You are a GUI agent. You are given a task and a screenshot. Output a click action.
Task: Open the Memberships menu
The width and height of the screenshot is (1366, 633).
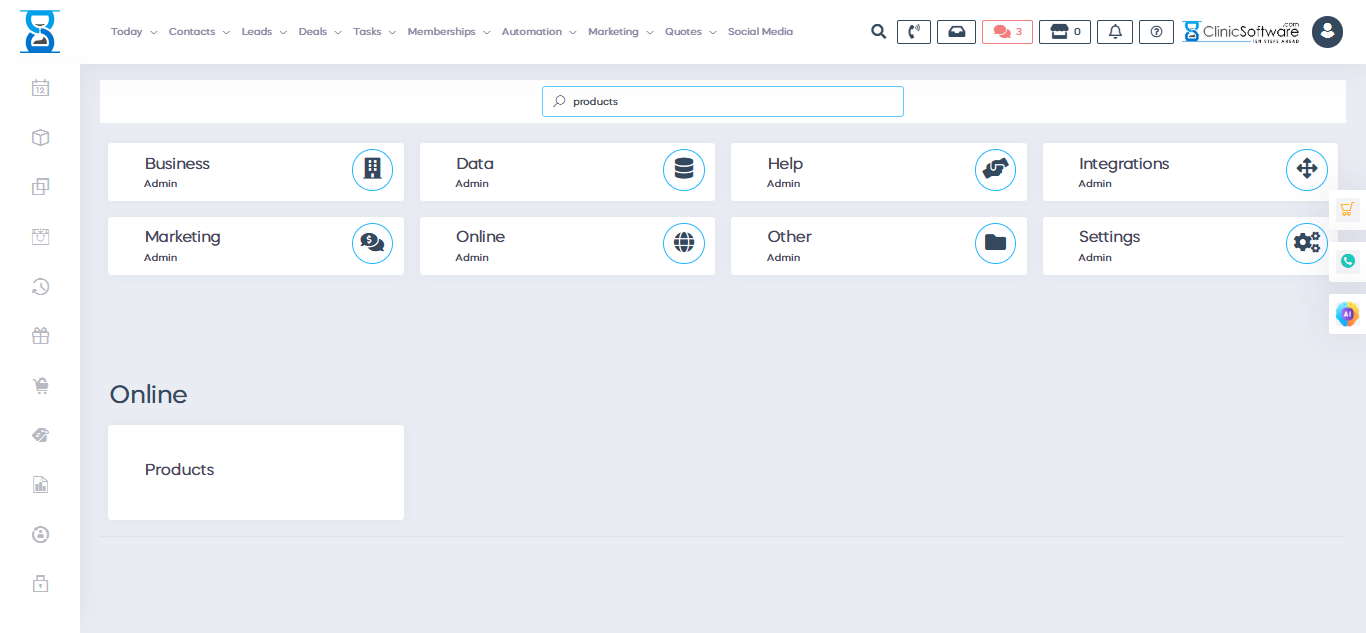pyautogui.click(x=448, y=32)
